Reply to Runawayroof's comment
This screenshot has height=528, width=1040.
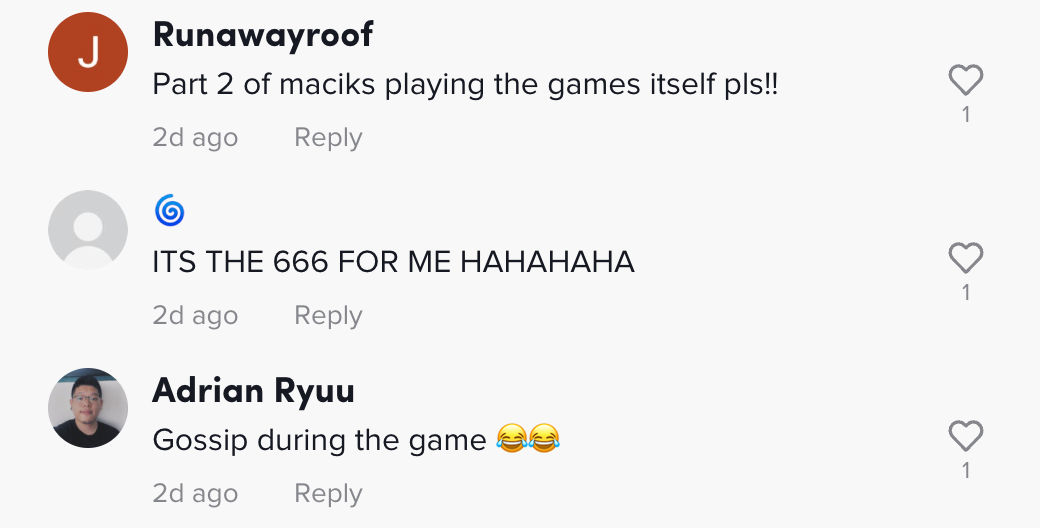pyautogui.click(x=328, y=137)
